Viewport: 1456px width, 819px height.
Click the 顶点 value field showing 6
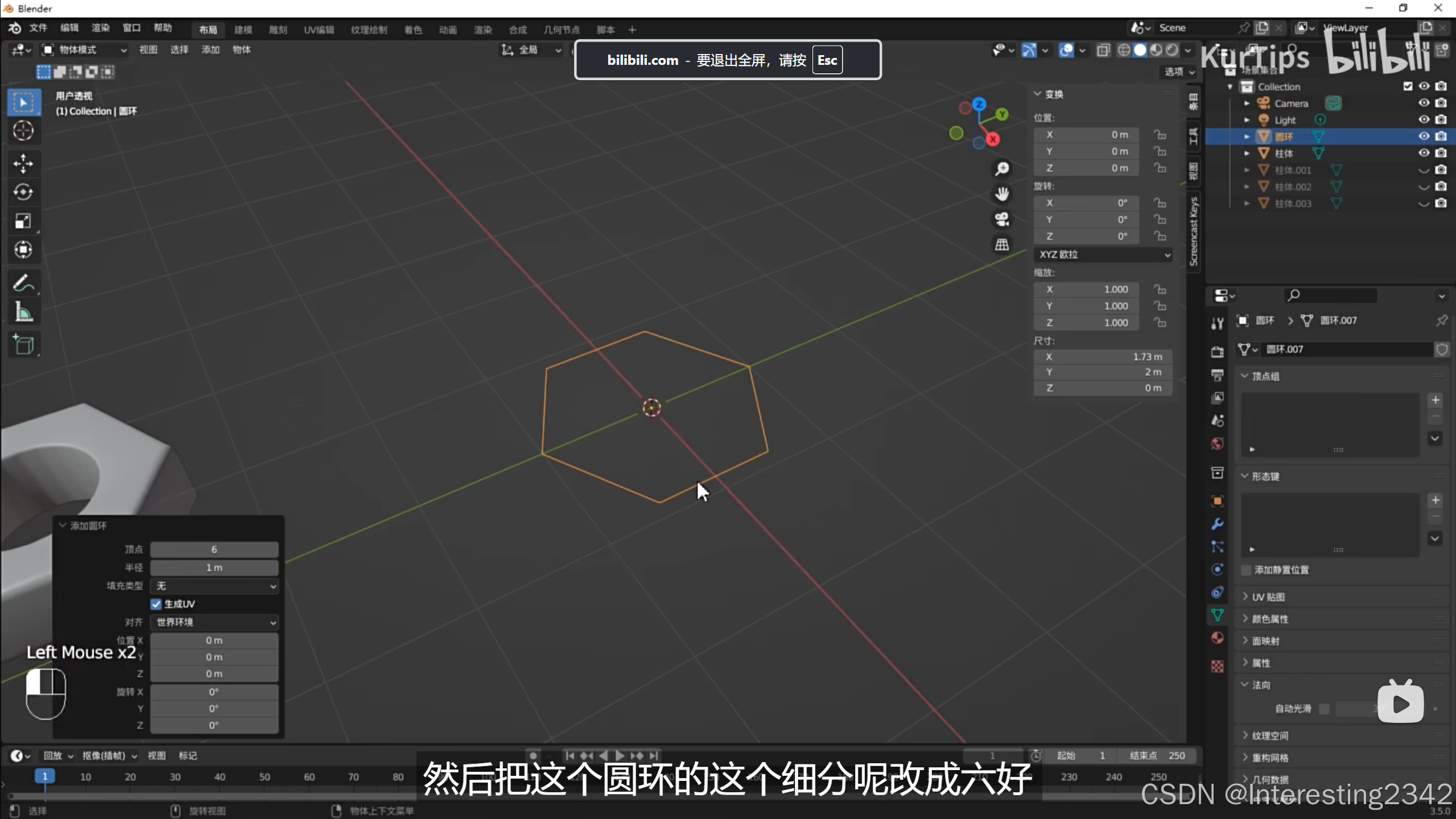[x=215, y=549]
